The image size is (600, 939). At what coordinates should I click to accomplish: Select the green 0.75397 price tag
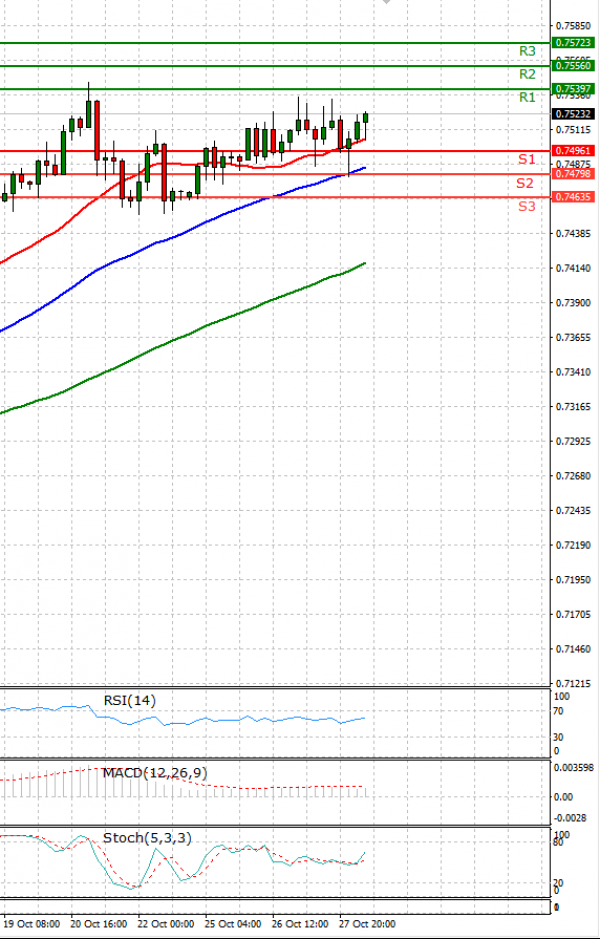[573, 89]
